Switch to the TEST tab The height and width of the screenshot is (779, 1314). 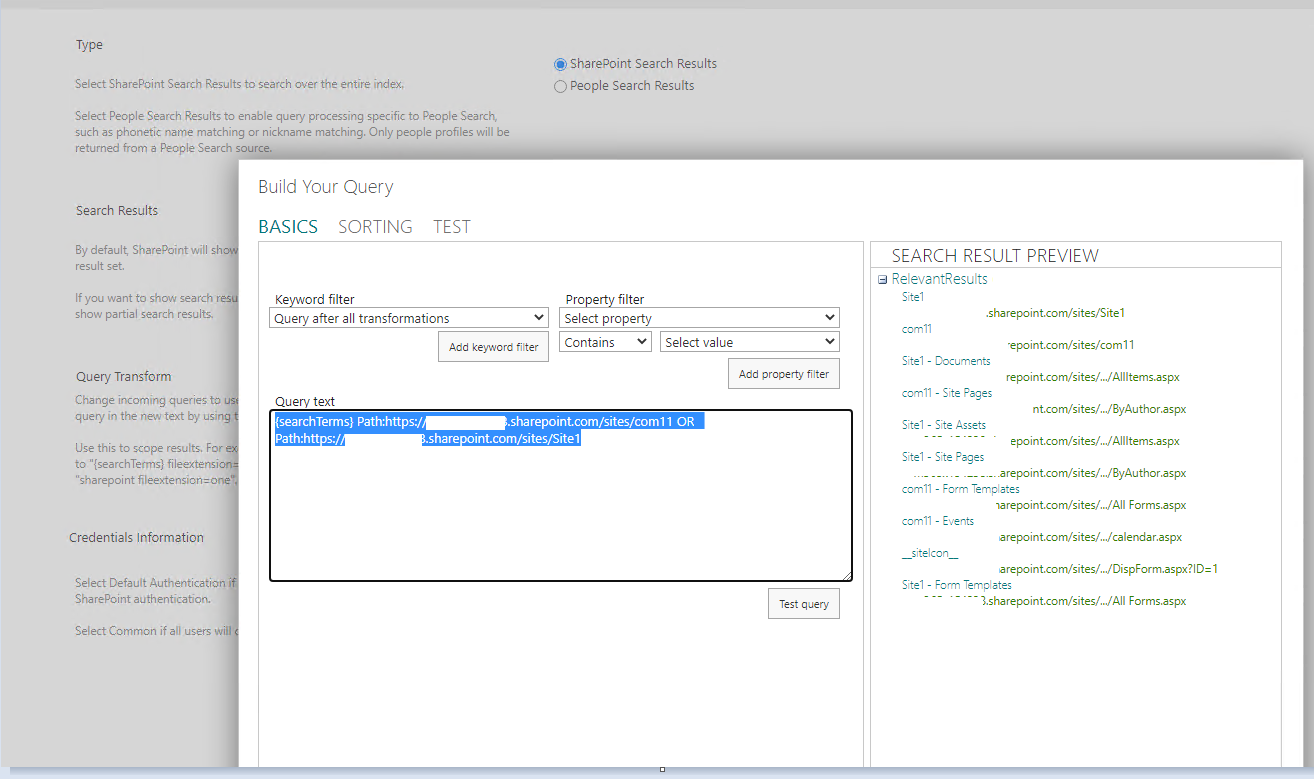452,227
